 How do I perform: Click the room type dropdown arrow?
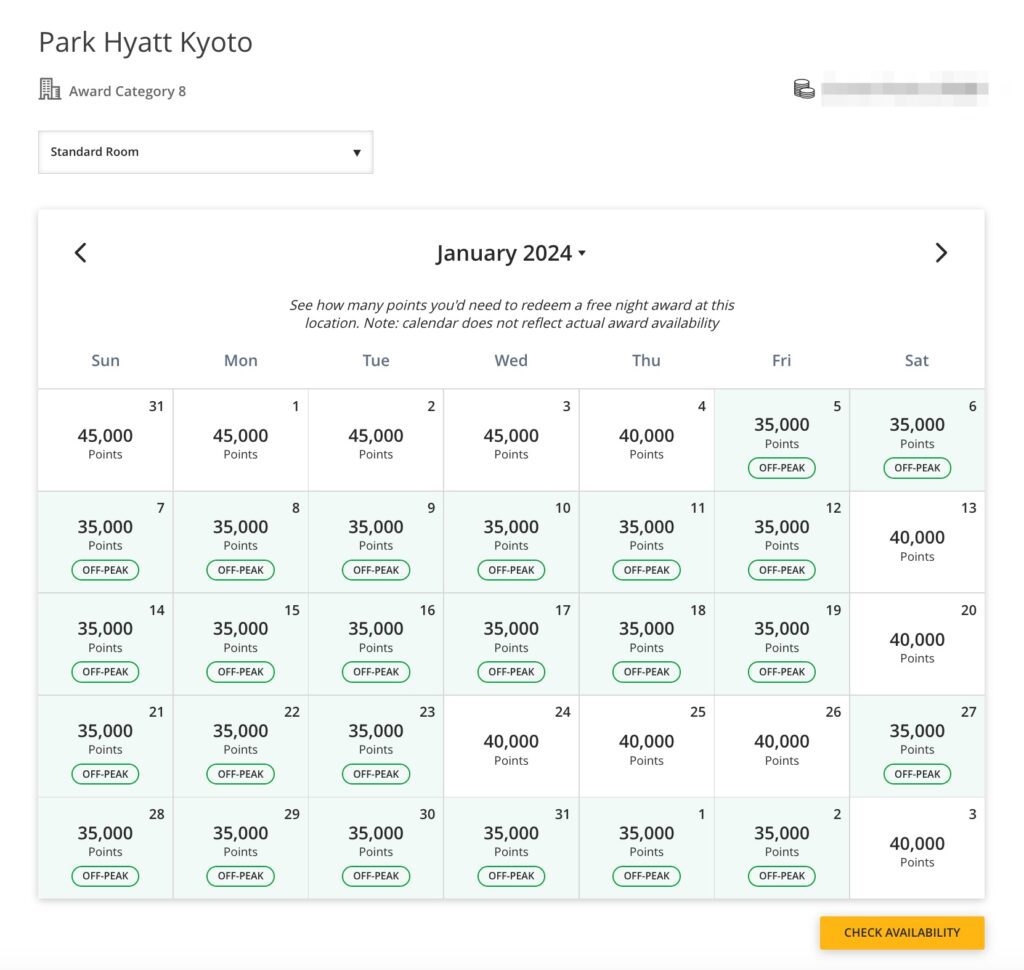pyautogui.click(x=357, y=151)
